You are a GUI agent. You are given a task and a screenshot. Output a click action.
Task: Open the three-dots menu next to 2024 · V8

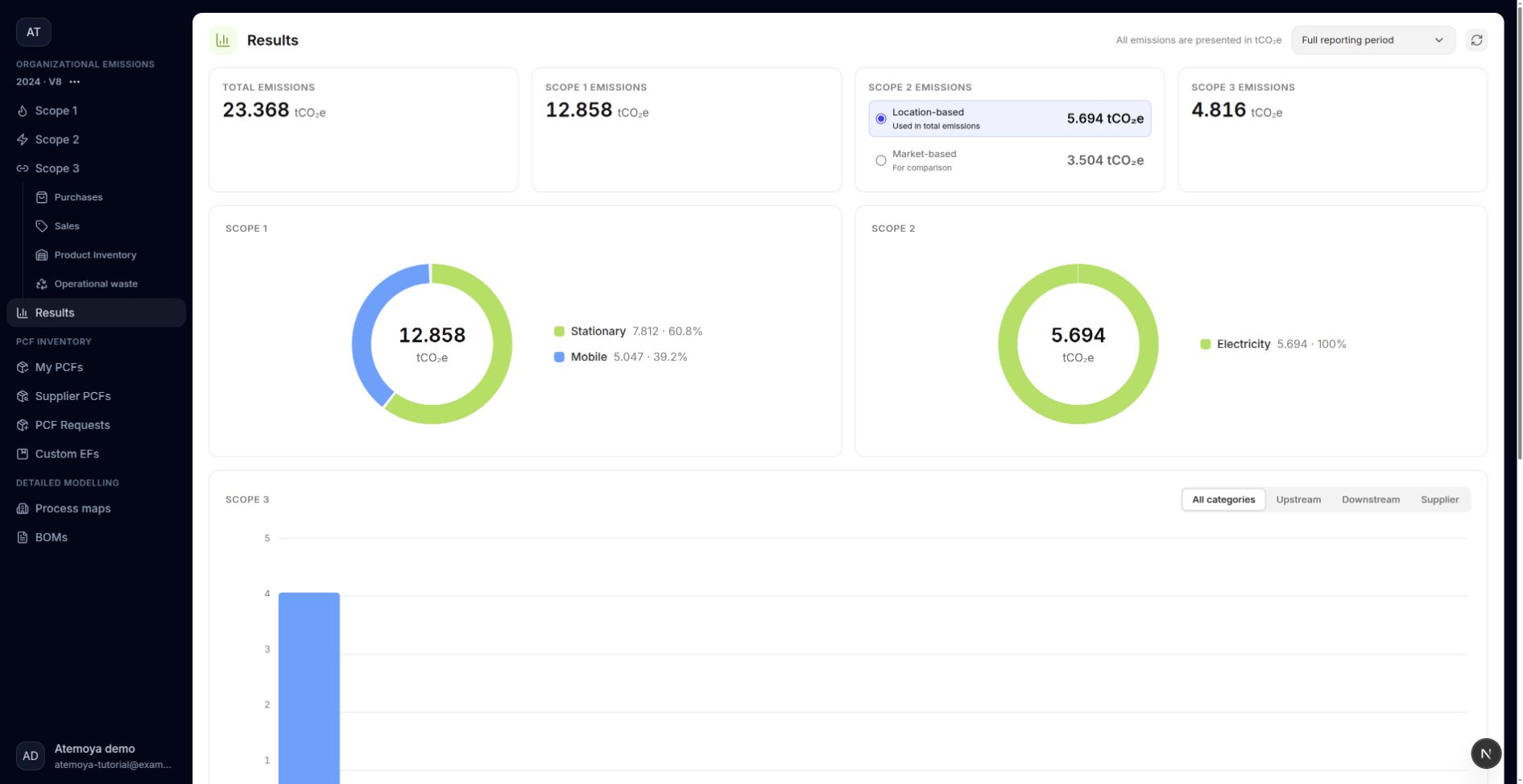75,82
